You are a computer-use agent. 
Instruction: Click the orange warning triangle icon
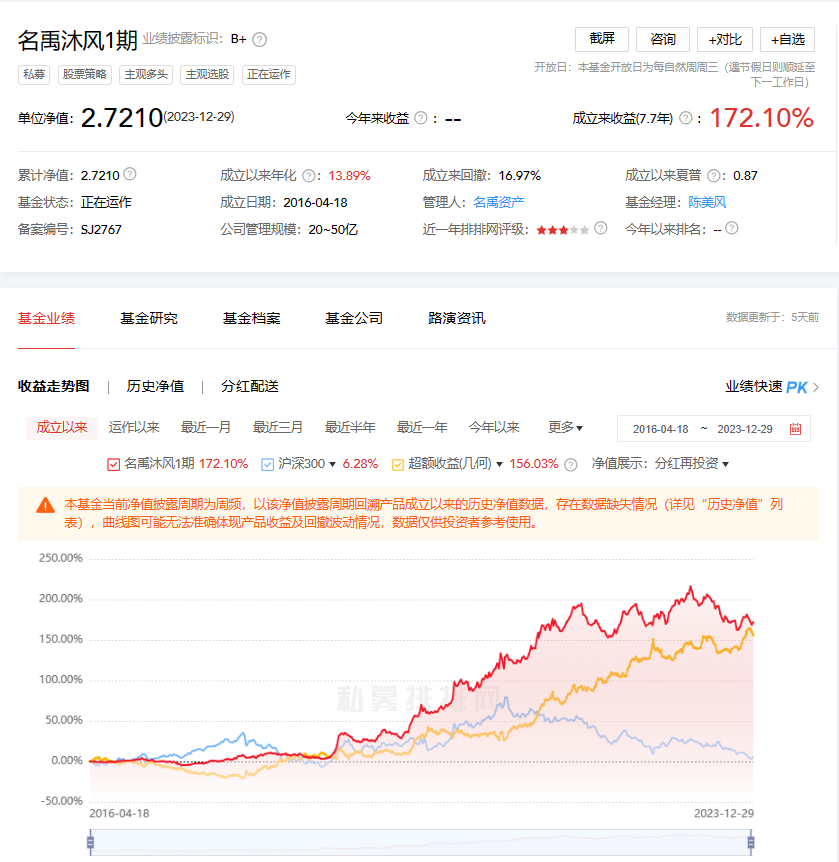click(x=45, y=505)
